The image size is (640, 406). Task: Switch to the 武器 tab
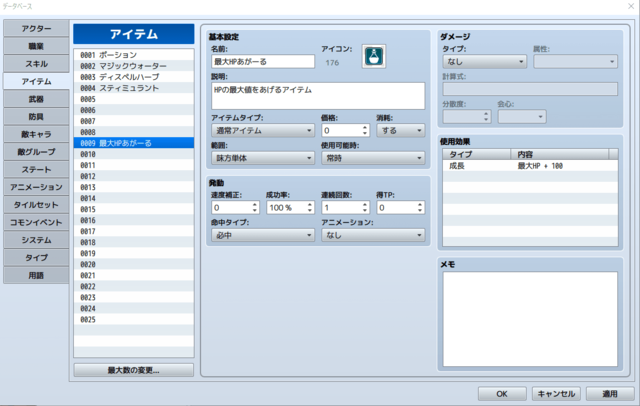coord(36,99)
